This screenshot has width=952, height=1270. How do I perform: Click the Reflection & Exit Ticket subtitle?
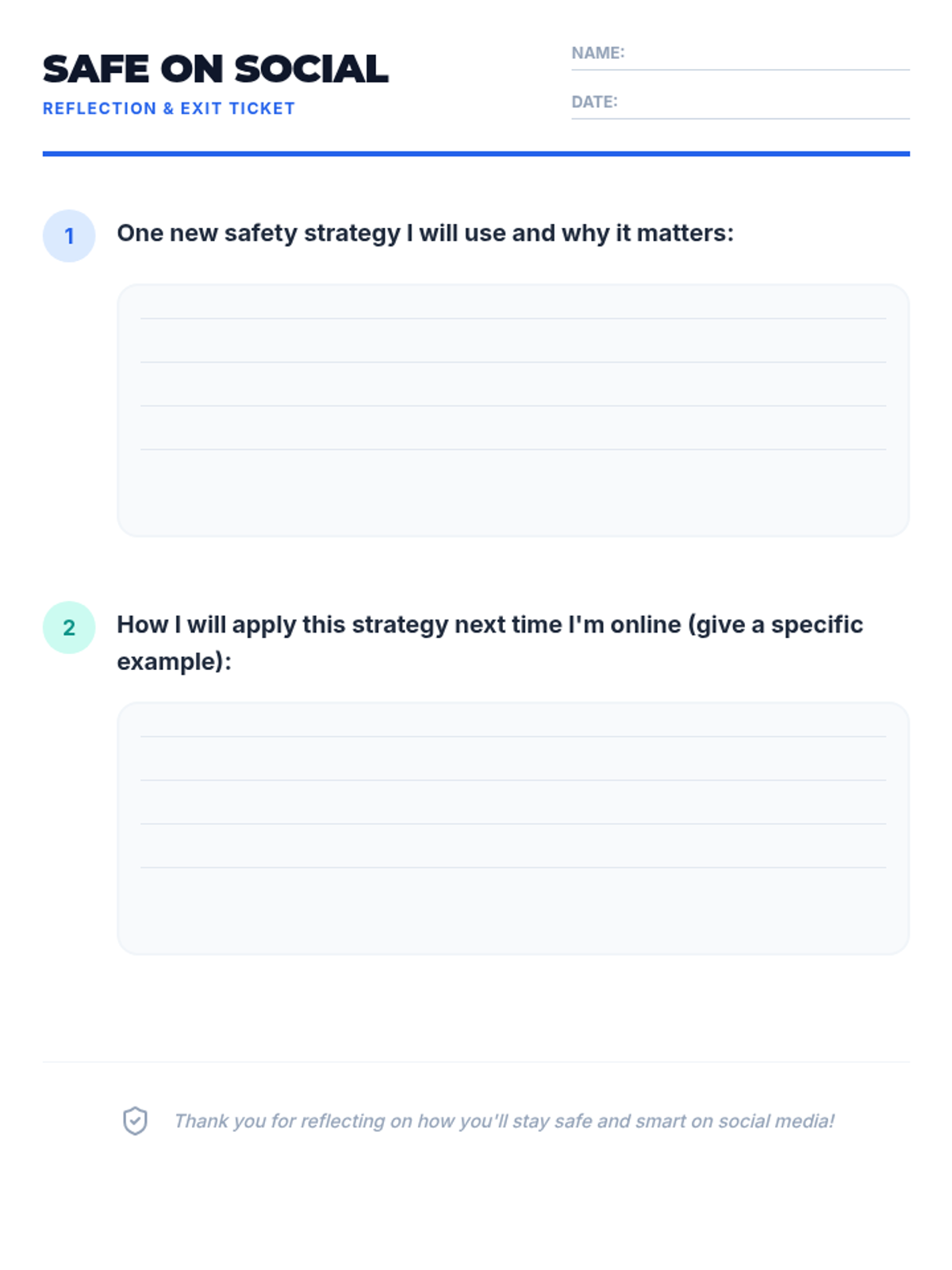click(168, 109)
